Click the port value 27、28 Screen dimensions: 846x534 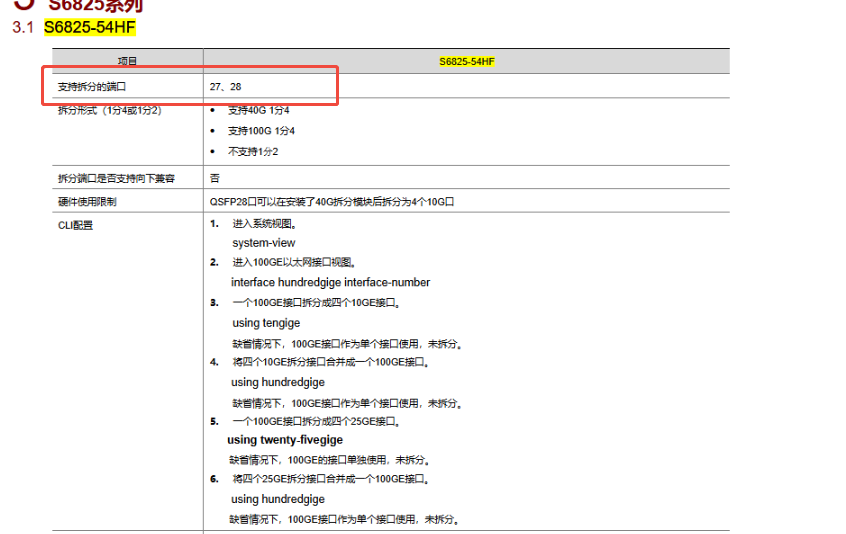(x=226, y=86)
